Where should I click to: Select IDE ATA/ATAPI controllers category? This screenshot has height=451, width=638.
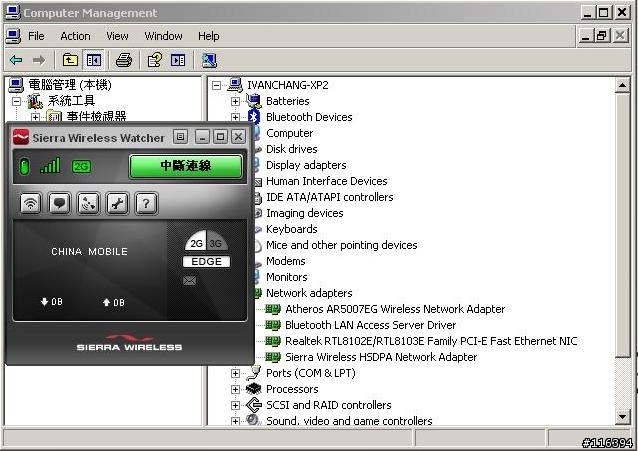[x=330, y=197]
